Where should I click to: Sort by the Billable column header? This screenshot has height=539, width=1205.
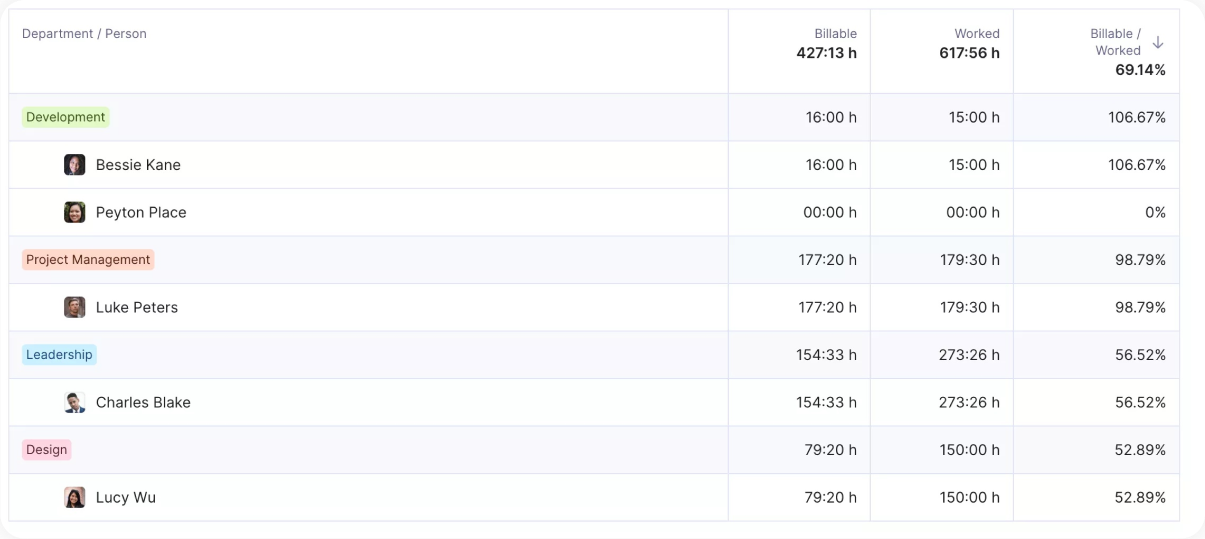[x=835, y=33]
